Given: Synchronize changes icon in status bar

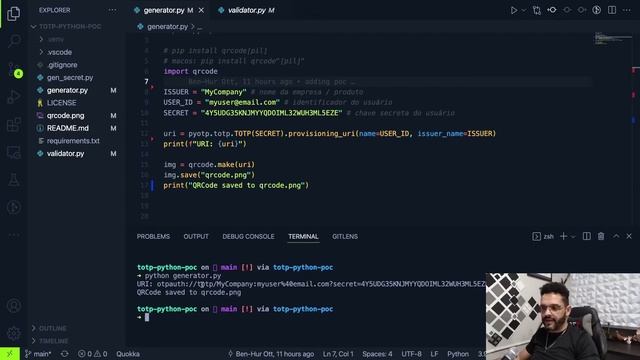Looking at the screenshot, I should (64, 354).
